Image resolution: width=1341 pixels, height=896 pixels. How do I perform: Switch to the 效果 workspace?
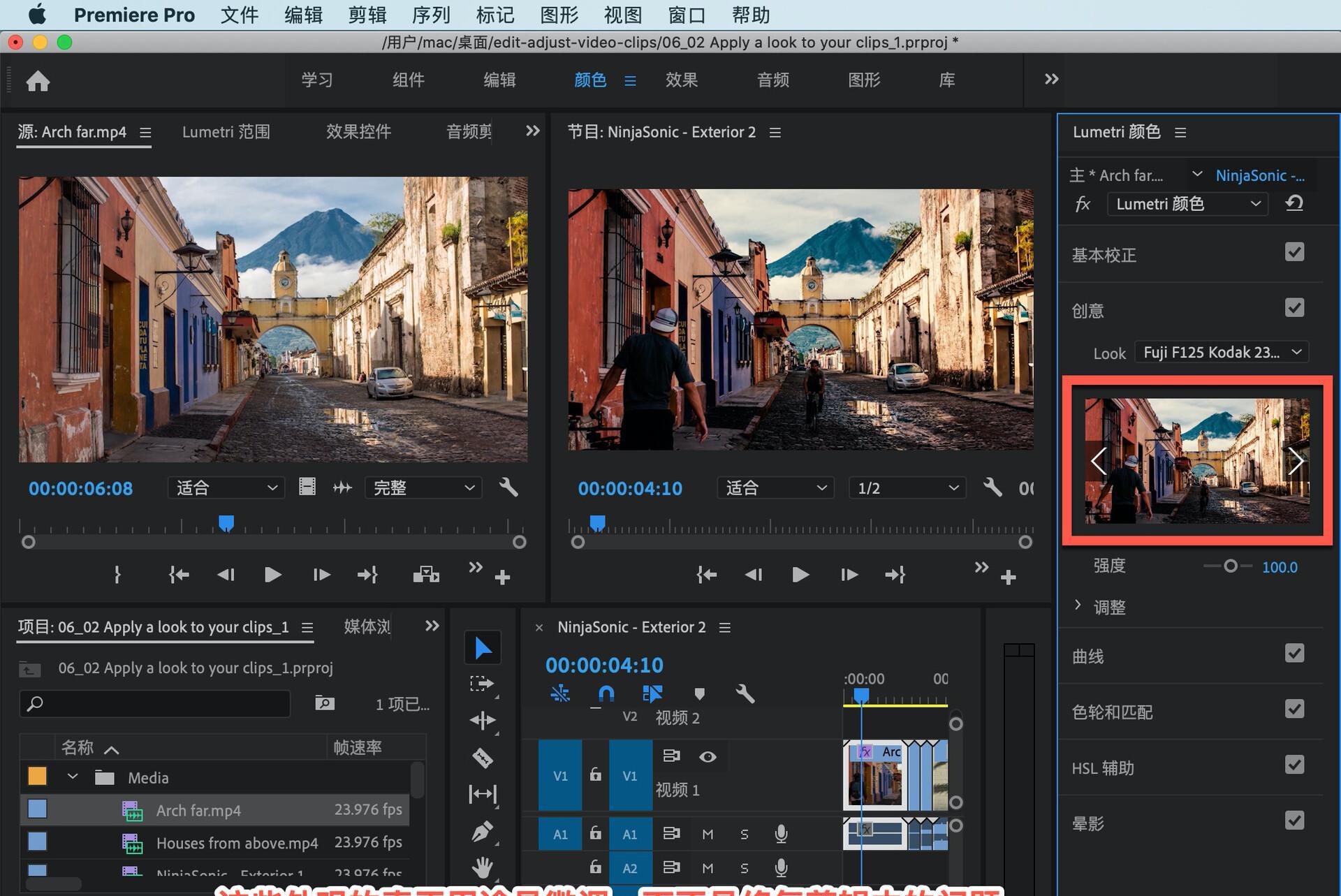click(682, 80)
